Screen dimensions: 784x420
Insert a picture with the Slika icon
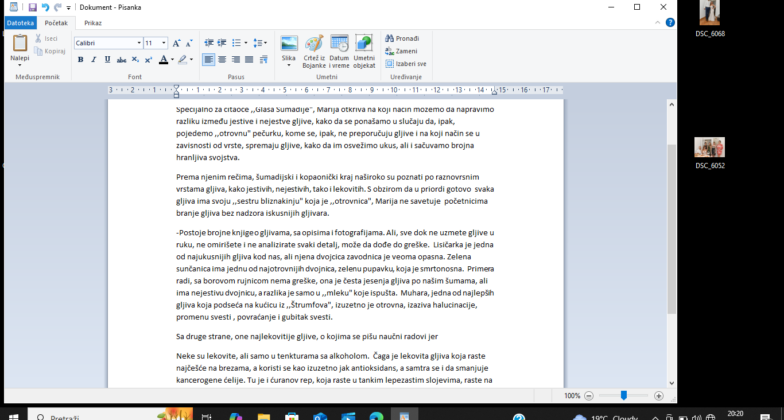pyautogui.click(x=289, y=44)
